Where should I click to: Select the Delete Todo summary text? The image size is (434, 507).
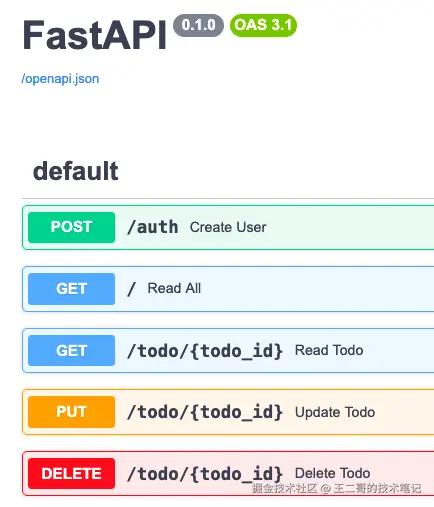pos(333,473)
